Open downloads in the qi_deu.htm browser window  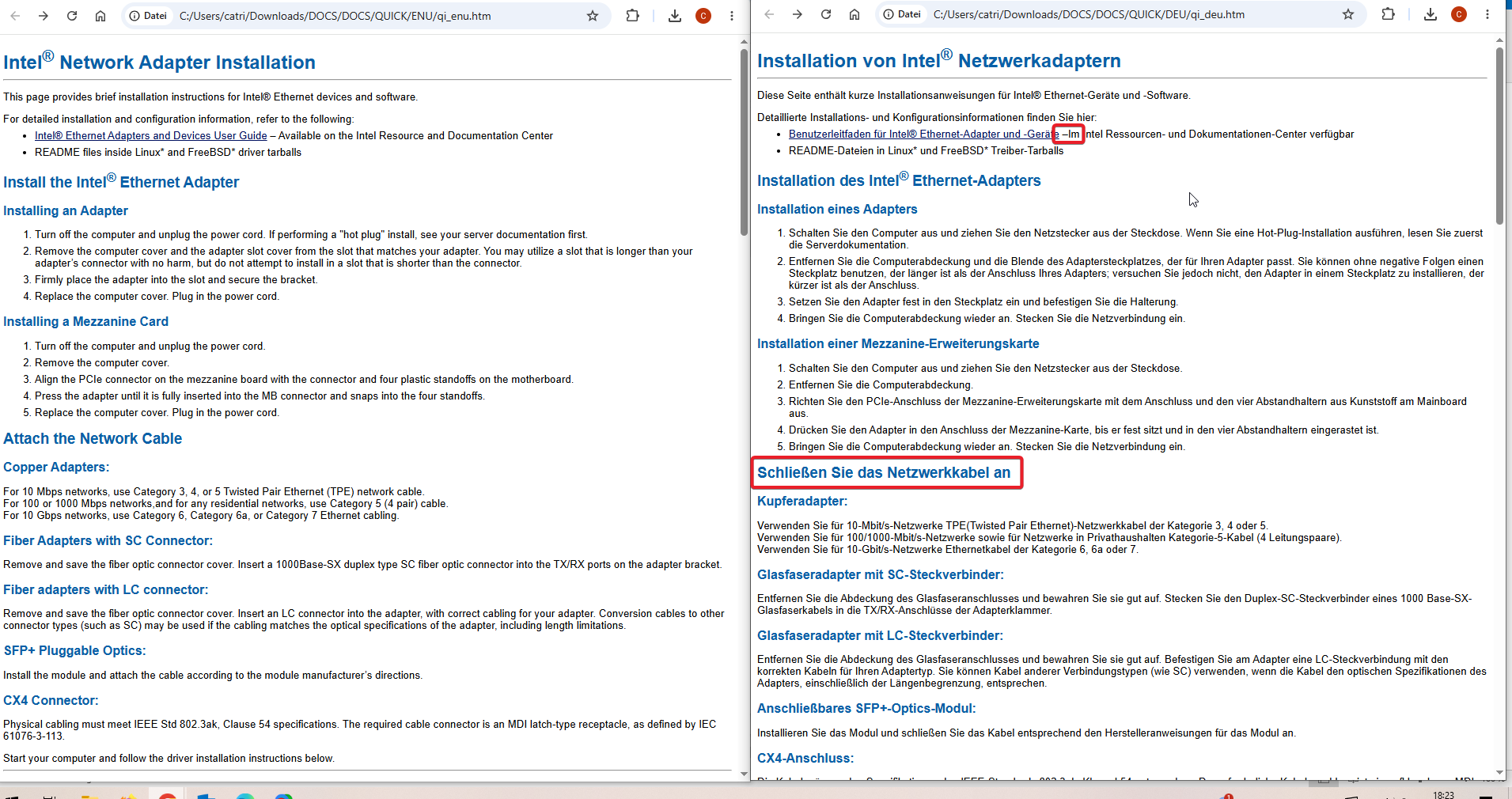(1431, 14)
